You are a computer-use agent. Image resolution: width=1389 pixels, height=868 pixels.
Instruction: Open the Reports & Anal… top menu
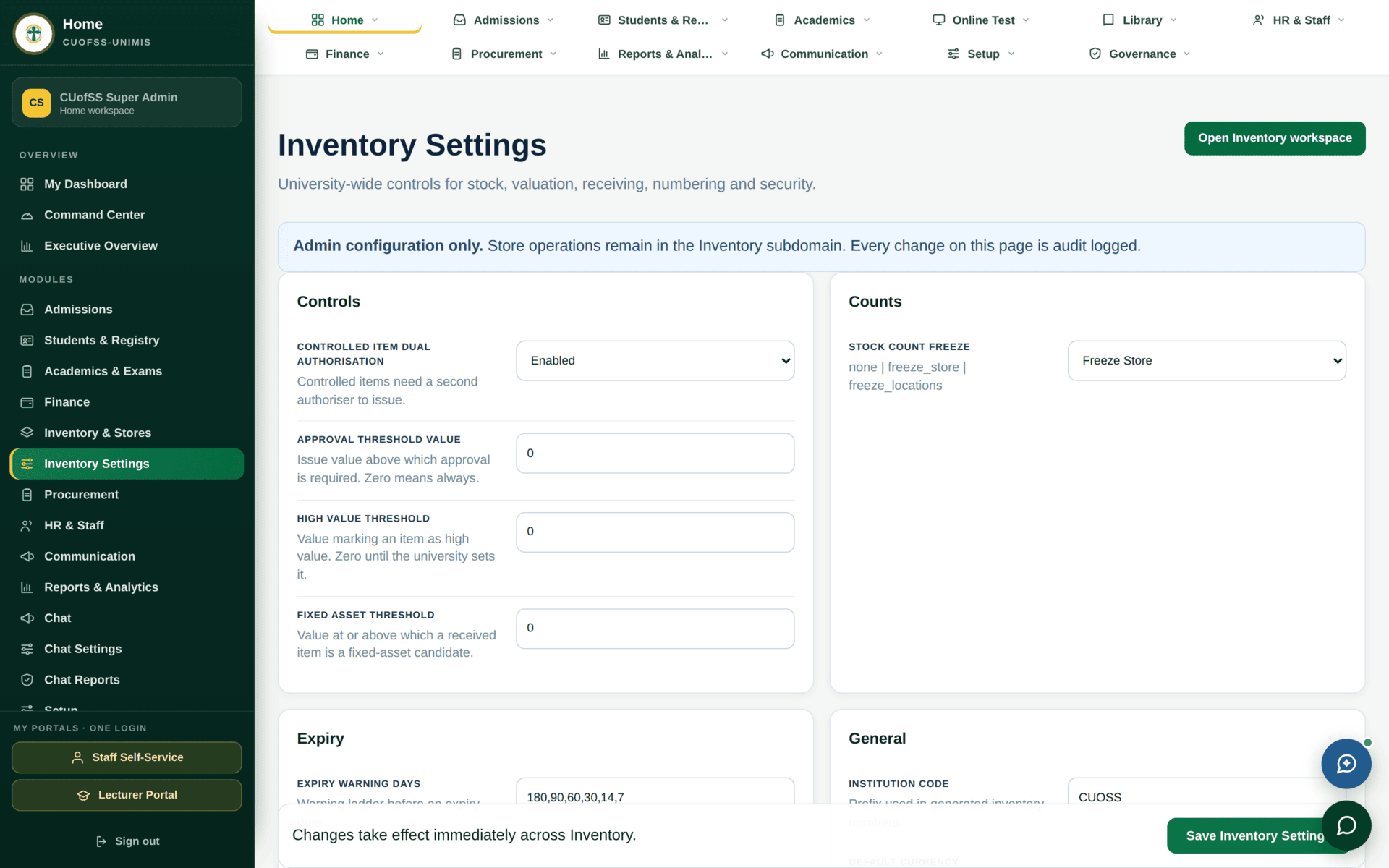(663, 54)
